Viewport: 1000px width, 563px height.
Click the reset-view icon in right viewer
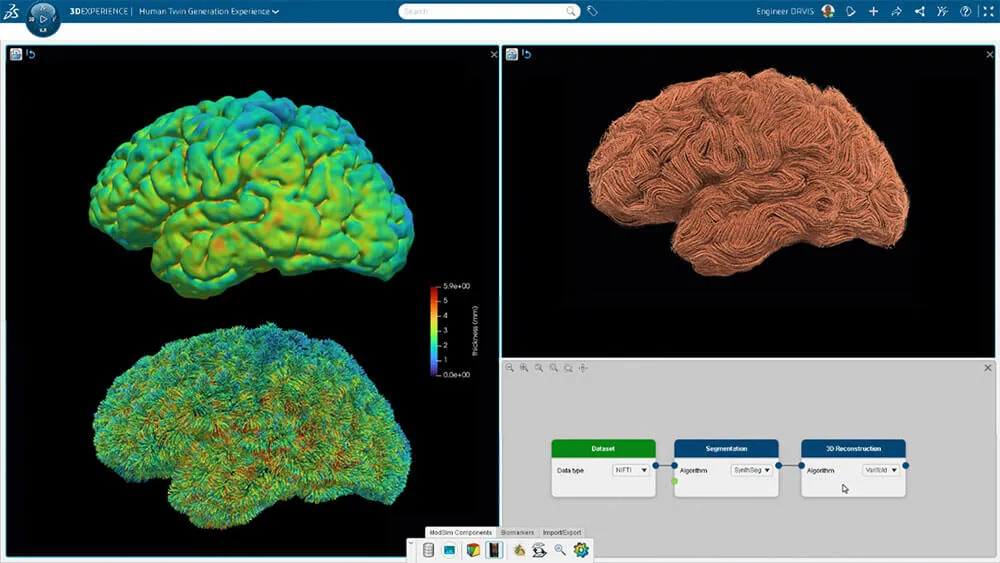click(x=526, y=54)
